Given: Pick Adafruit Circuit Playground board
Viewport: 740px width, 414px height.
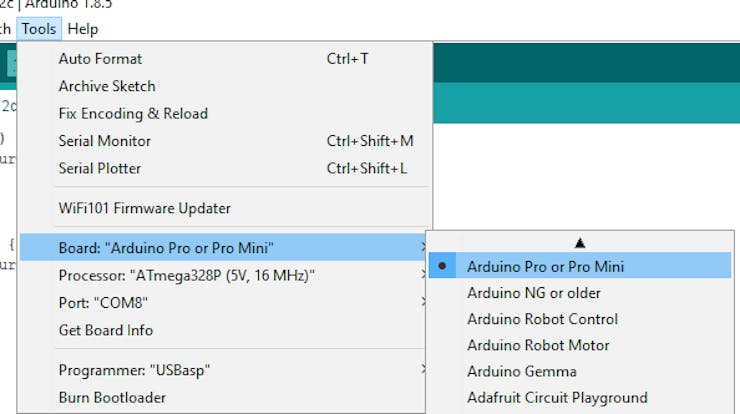Looking at the screenshot, I should pyautogui.click(x=580, y=397).
